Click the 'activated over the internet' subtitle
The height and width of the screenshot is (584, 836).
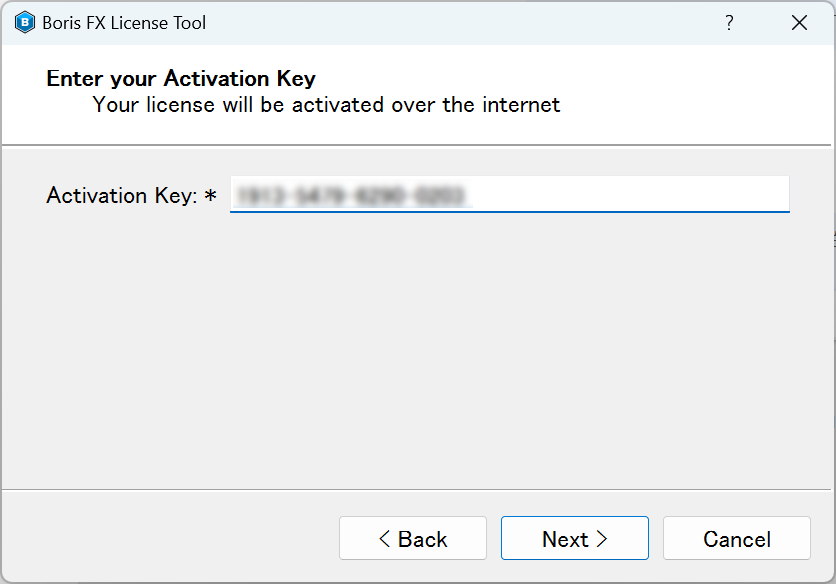426,105
